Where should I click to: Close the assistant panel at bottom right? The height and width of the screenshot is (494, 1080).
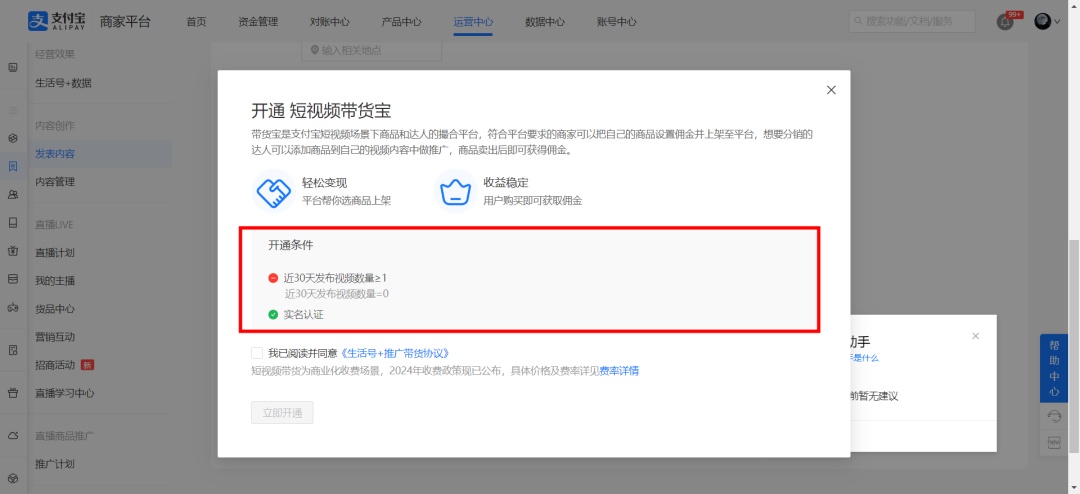click(975, 336)
